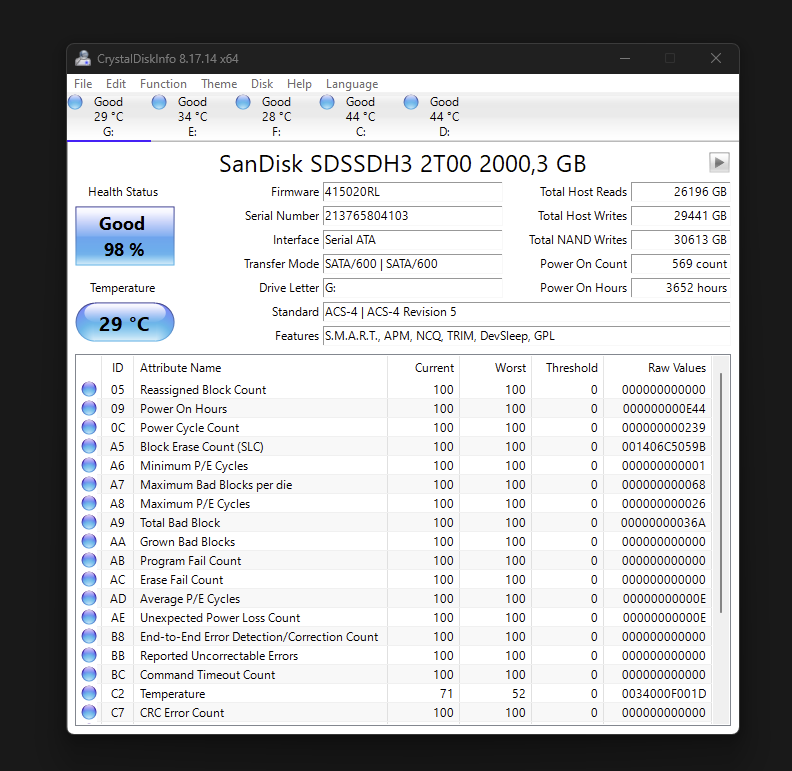This screenshot has width=792, height=771.
Task: Click the Good 98 % health status button
Action: coord(125,236)
